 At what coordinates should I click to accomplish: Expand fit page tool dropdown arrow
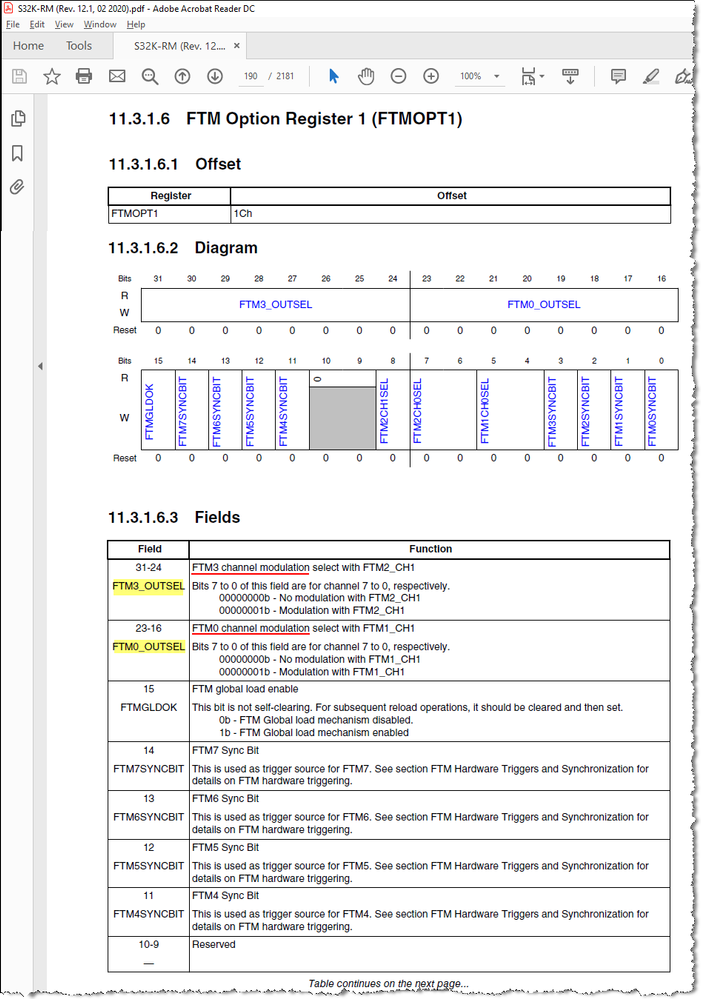(542, 76)
